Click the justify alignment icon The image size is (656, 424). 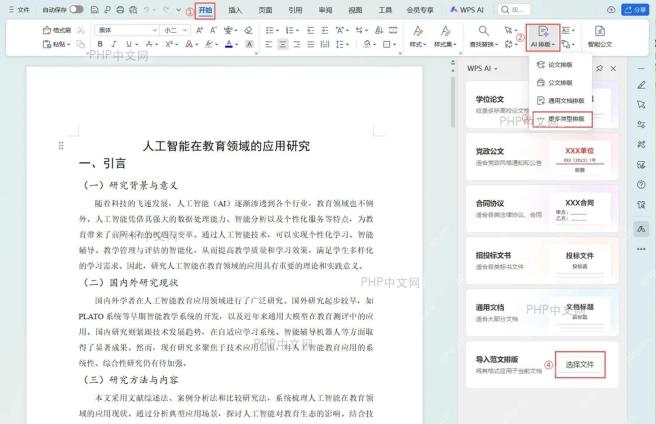[310, 44]
